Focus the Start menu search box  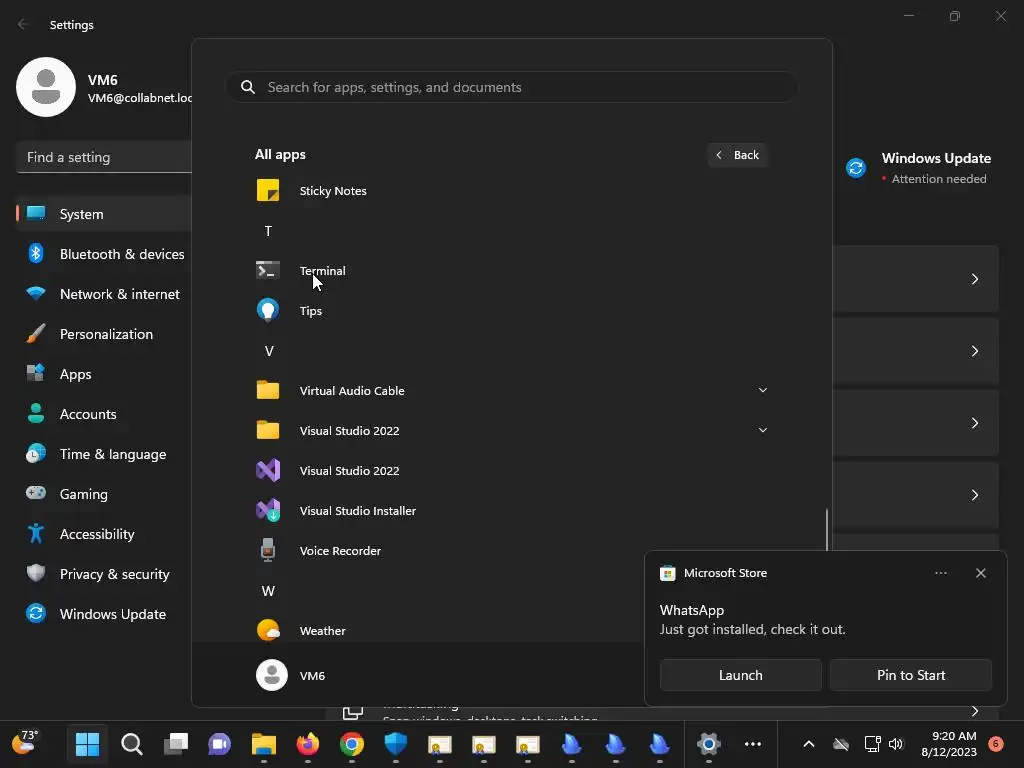pos(512,88)
